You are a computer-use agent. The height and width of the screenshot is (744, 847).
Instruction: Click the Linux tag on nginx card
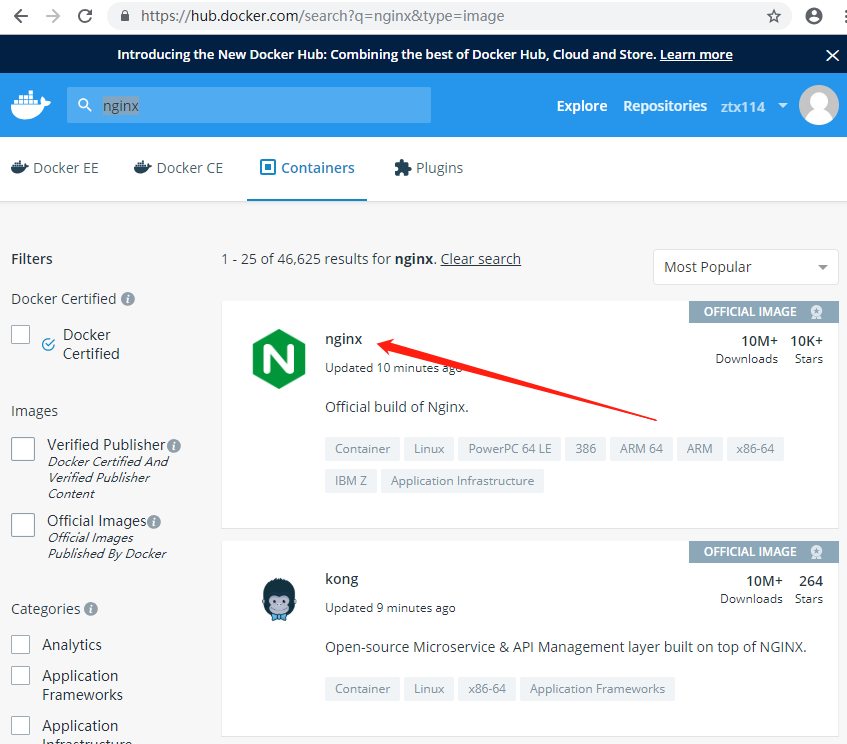429,449
